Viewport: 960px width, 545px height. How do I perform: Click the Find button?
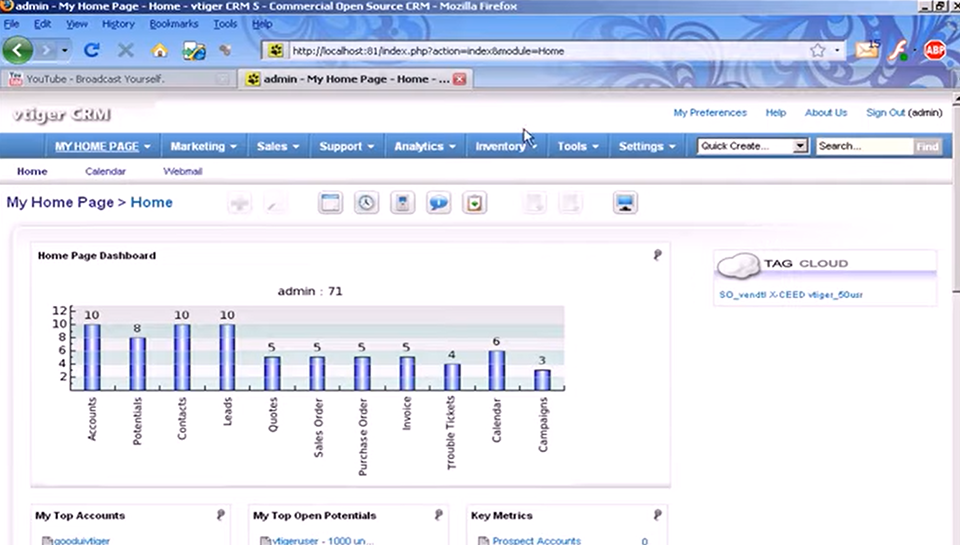pyautogui.click(x=927, y=146)
